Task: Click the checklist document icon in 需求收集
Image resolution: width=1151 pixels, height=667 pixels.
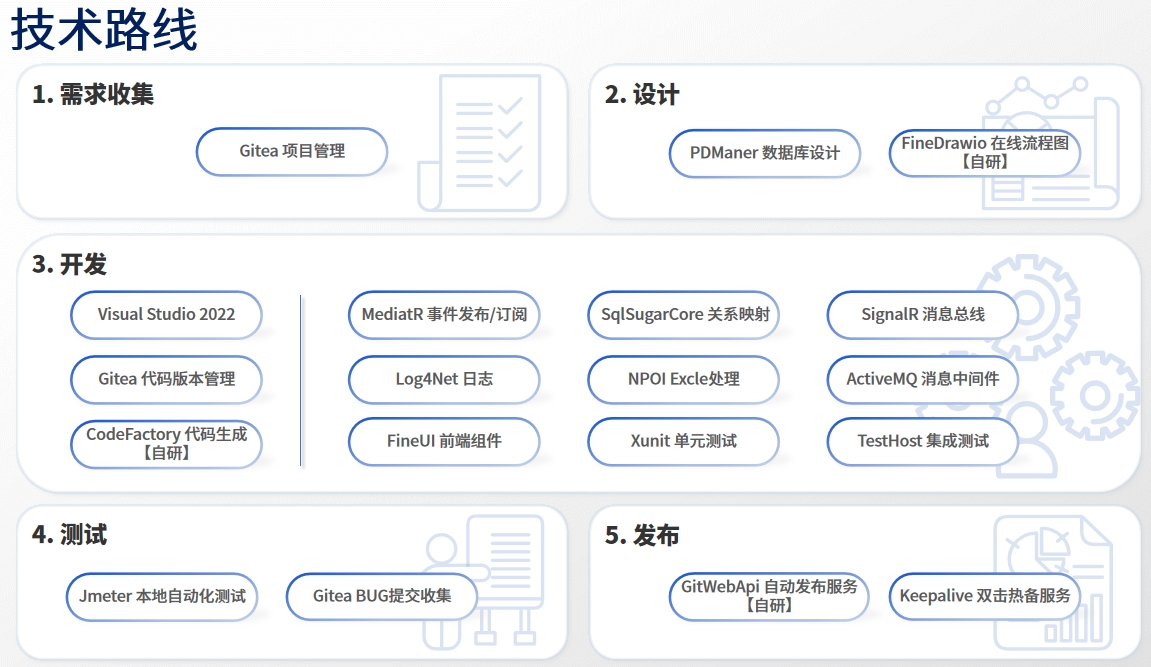Action: click(480, 144)
